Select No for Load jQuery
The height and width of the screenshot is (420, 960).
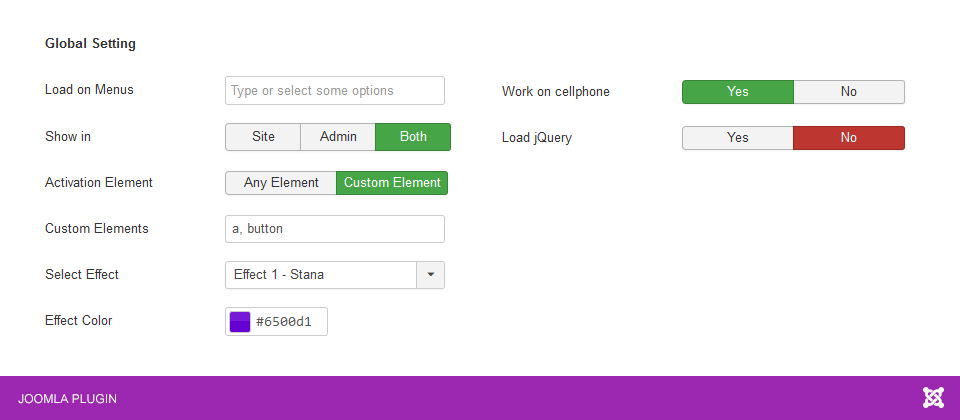point(848,138)
